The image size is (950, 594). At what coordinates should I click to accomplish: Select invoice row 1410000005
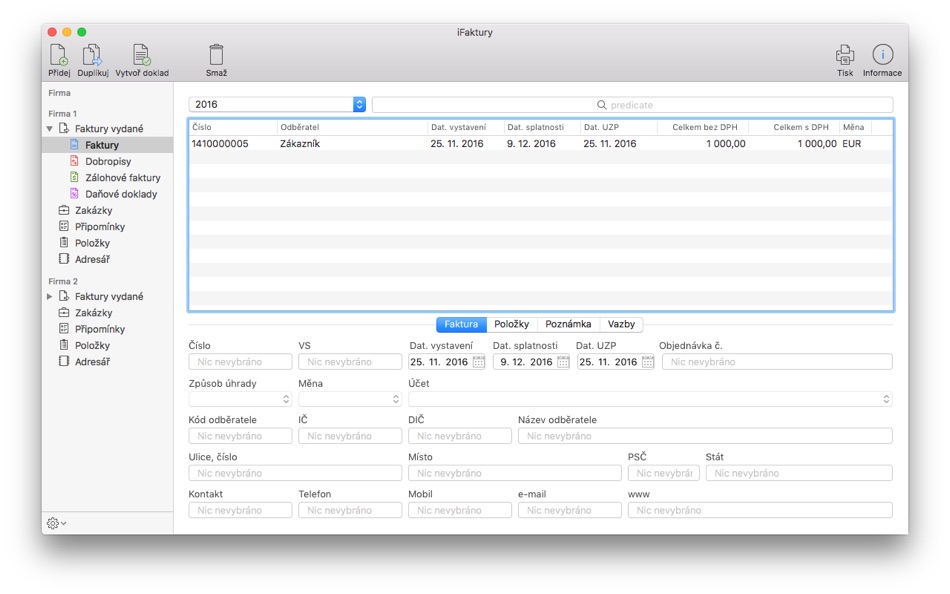(x=541, y=144)
